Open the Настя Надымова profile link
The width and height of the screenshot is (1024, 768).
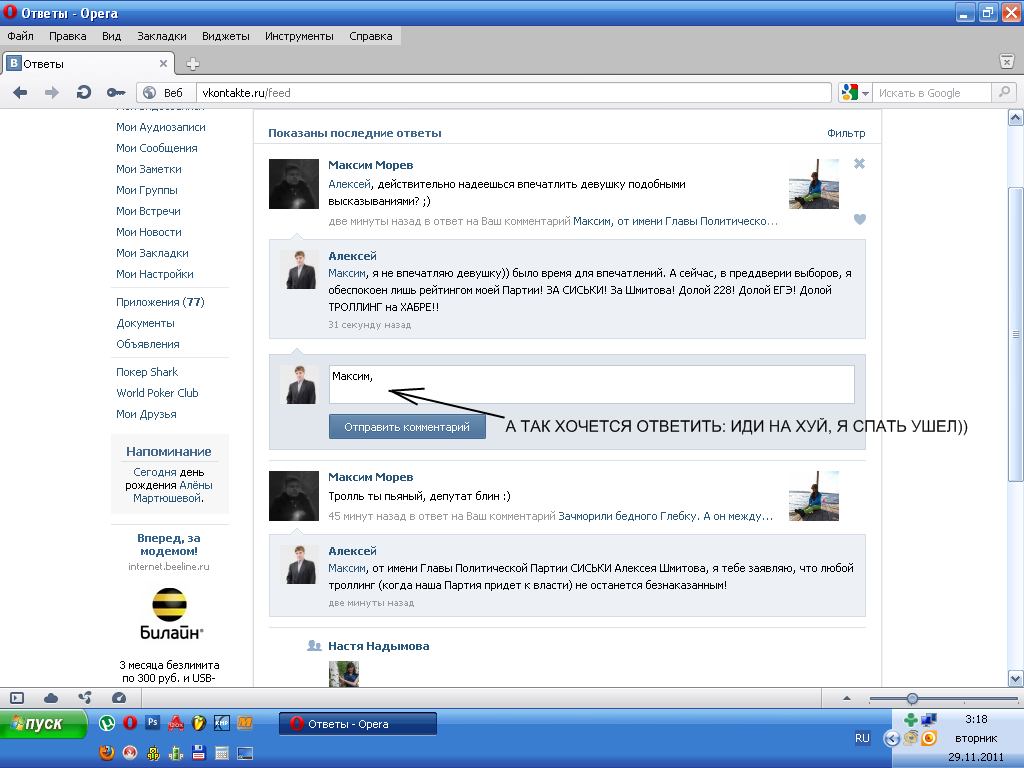(x=378, y=646)
